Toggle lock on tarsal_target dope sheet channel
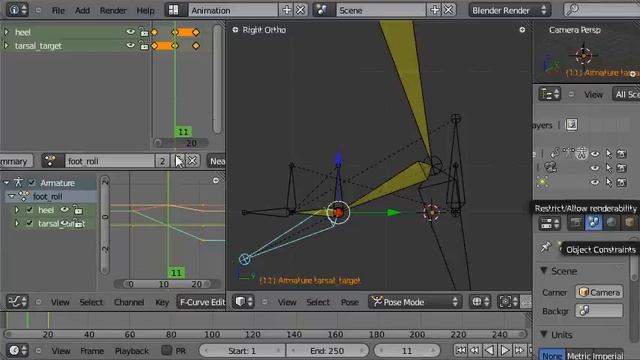Image resolution: width=640 pixels, height=360 pixels. click(x=143, y=46)
